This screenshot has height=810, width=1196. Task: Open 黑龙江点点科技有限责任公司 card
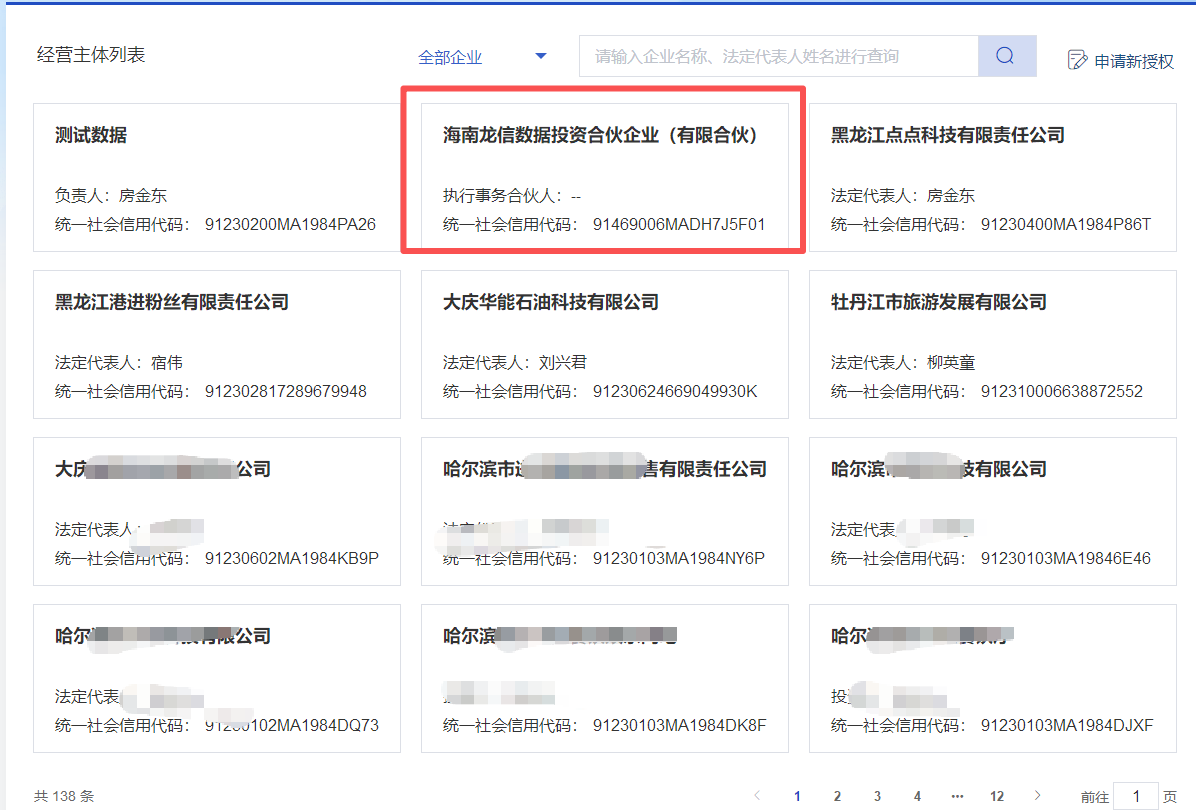(x=992, y=176)
